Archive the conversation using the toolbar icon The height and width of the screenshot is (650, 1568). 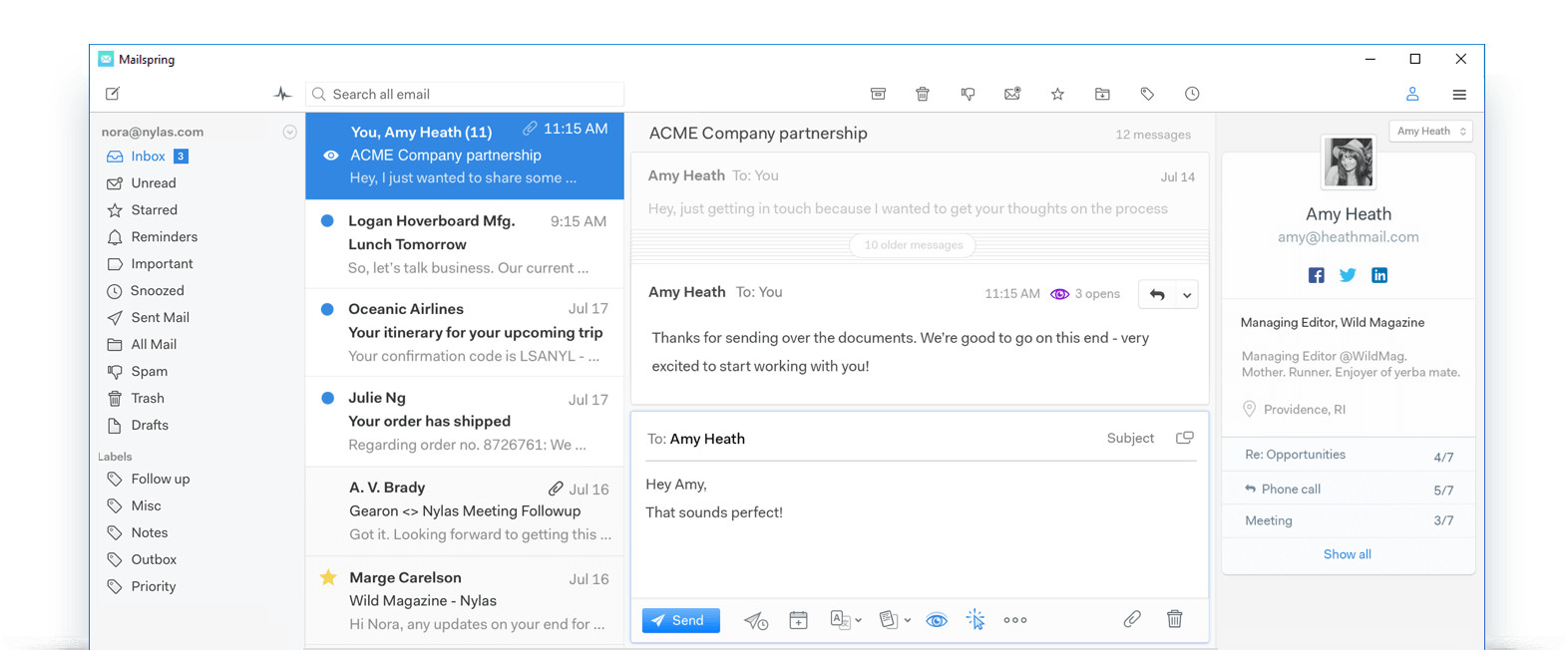(878, 94)
